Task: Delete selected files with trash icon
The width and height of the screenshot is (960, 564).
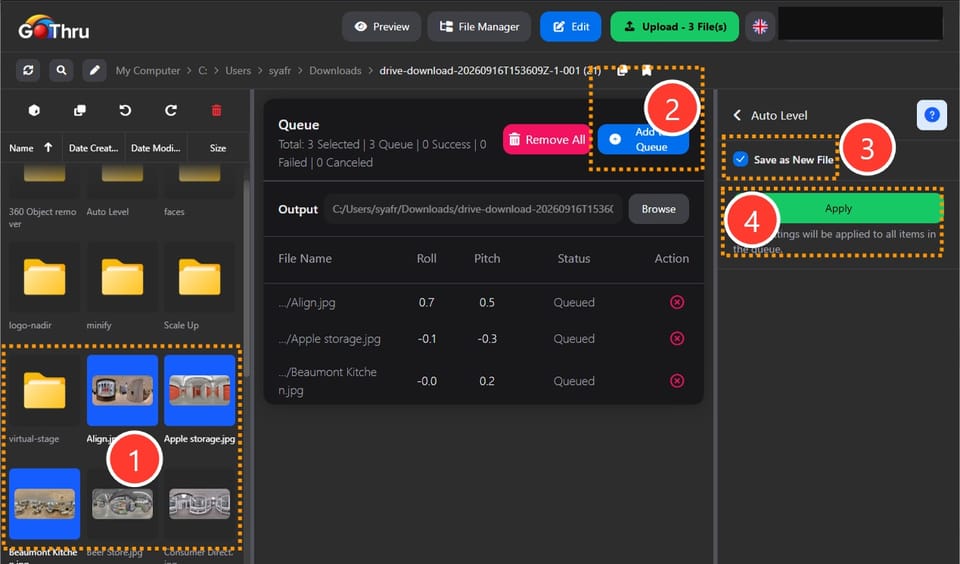Action: [216, 110]
